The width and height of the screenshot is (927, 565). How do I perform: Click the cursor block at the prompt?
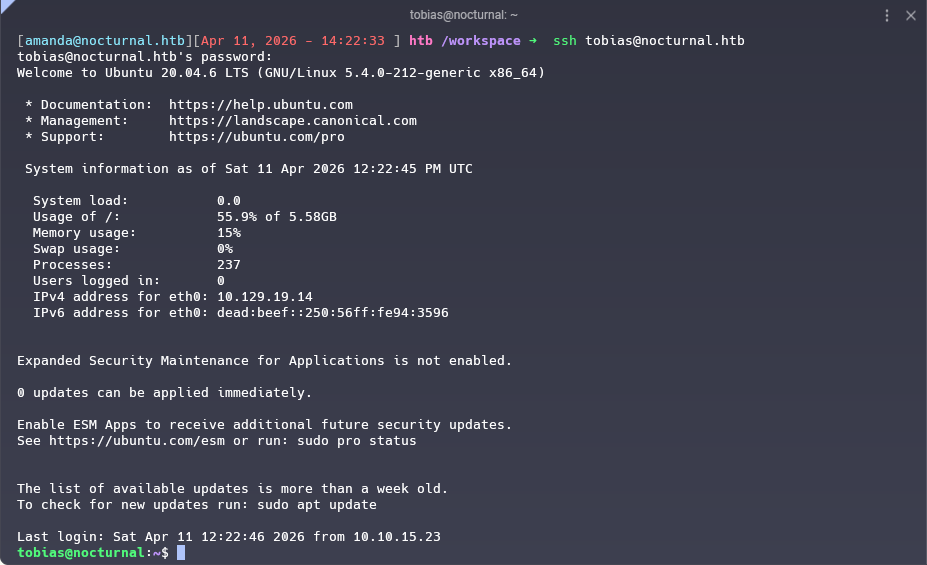pos(181,553)
